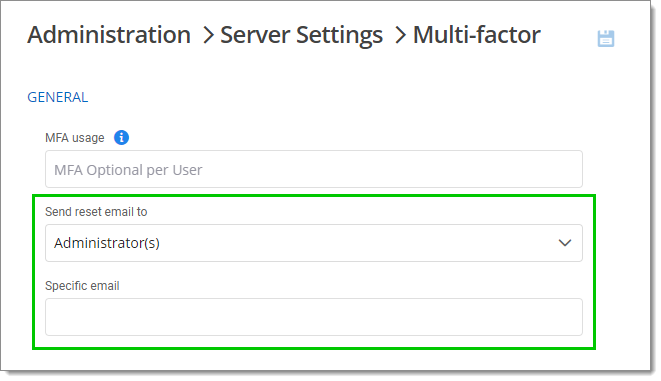Select the Multi-factor breadcrumb item

pos(476,35)
